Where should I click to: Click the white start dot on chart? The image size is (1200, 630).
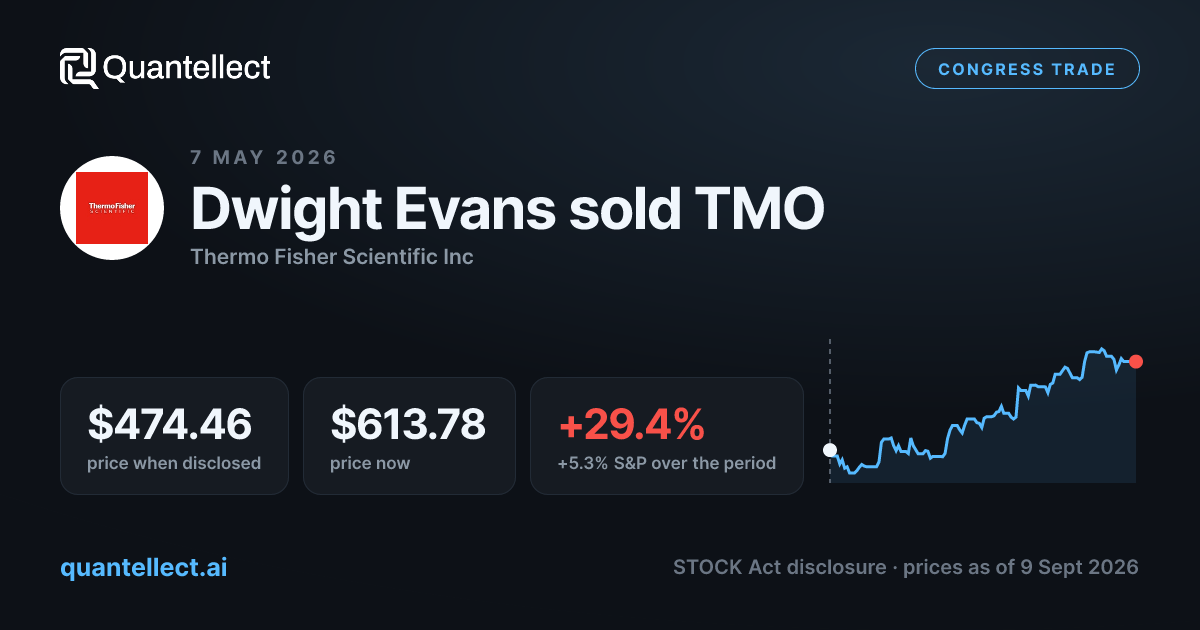829,450
